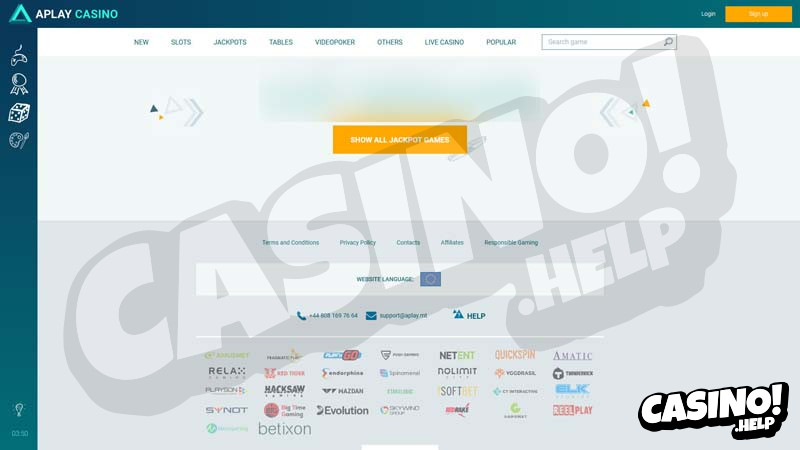Image resolution: width=800 pixels, height=450 pixels.
Task: Open the Skywind Group provider logo
Action: (x=400, y=410)
